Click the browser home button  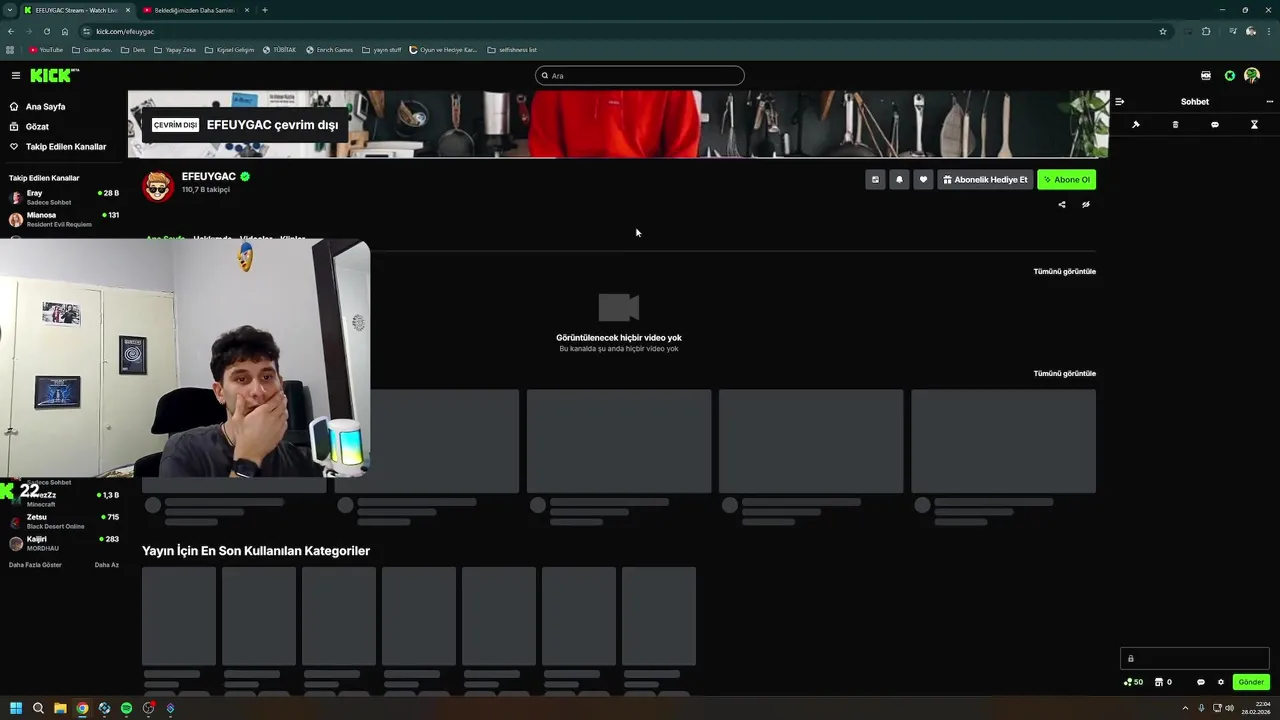pos(65,31)
